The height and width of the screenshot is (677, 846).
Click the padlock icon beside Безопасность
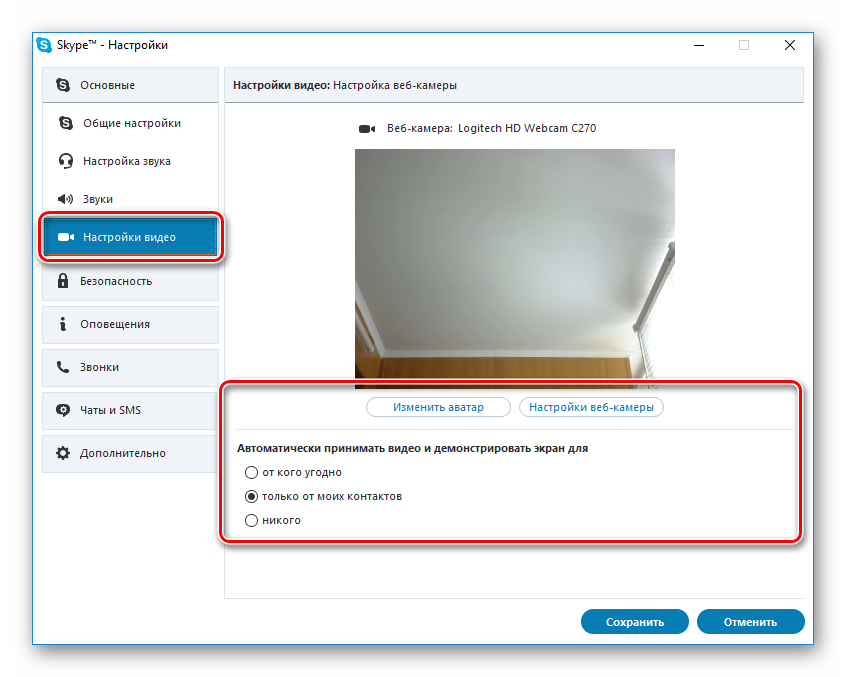63,281
